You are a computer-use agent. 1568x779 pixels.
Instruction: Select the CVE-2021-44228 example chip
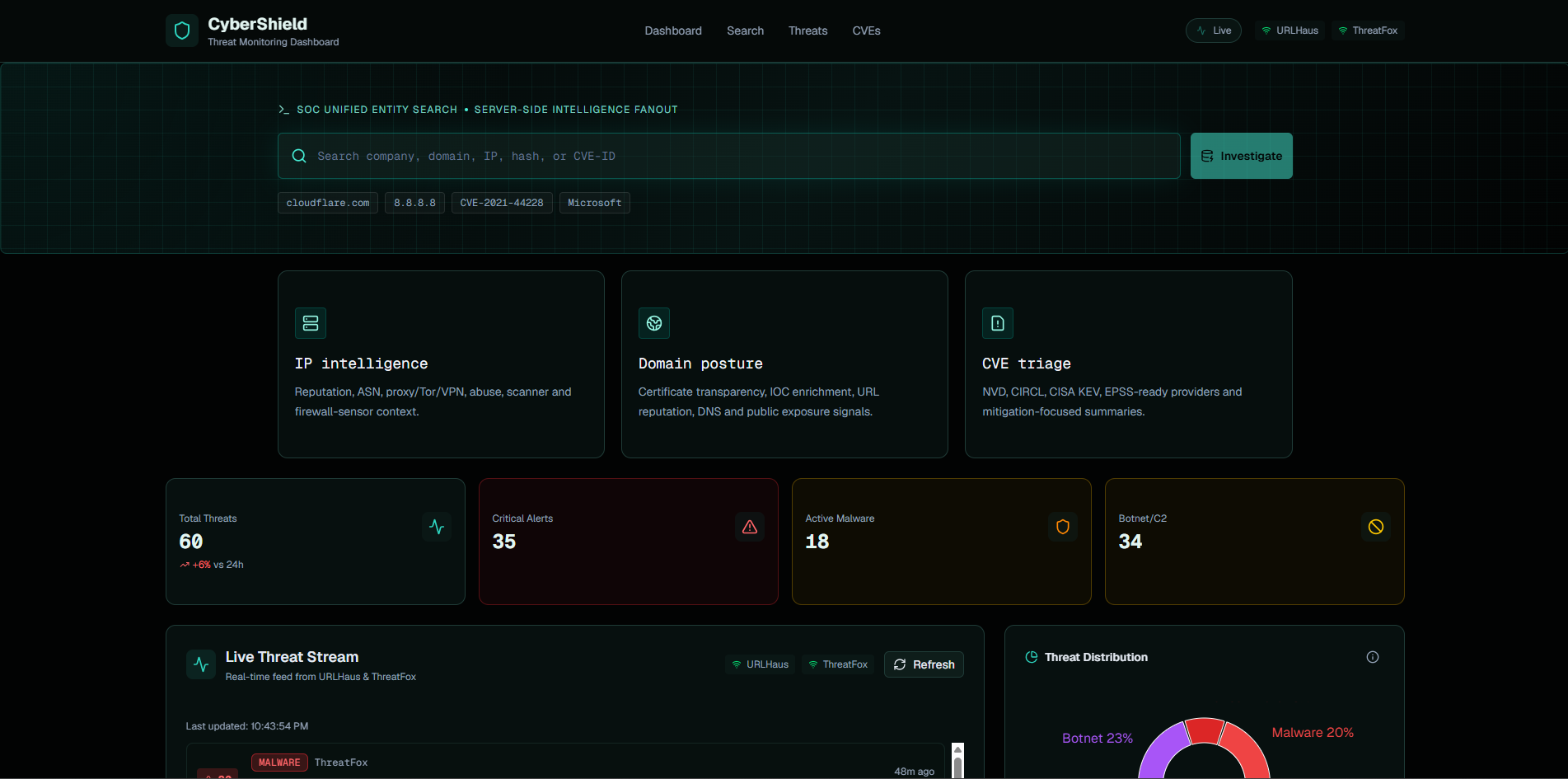tap(502, 203)
